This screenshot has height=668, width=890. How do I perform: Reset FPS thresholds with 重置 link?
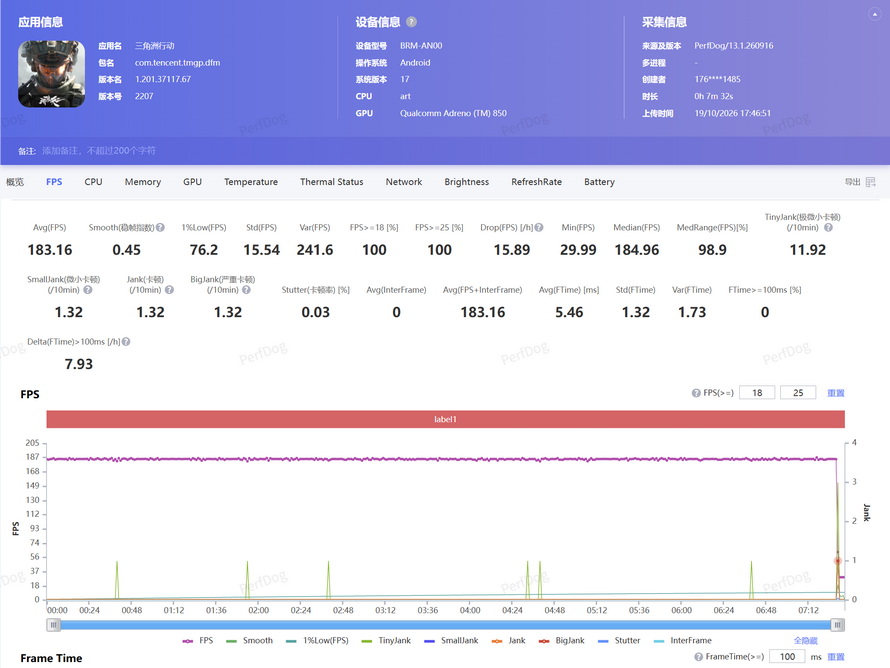[x=836, y=393]
